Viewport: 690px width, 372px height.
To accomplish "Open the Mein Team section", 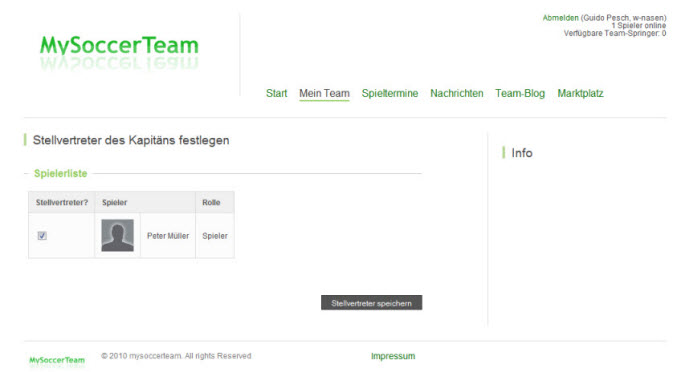I will (324, 93).
